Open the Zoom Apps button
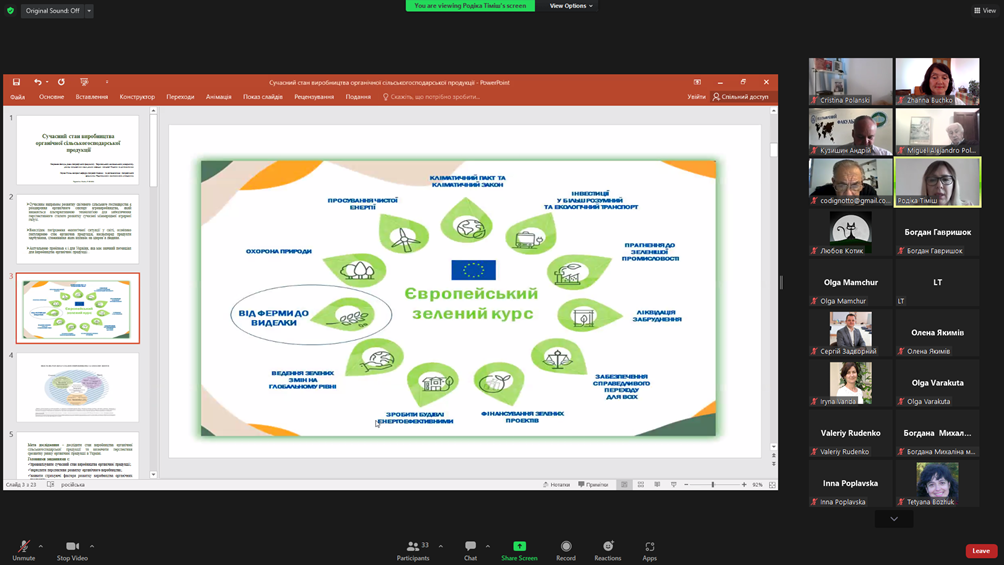 (649, 550)
